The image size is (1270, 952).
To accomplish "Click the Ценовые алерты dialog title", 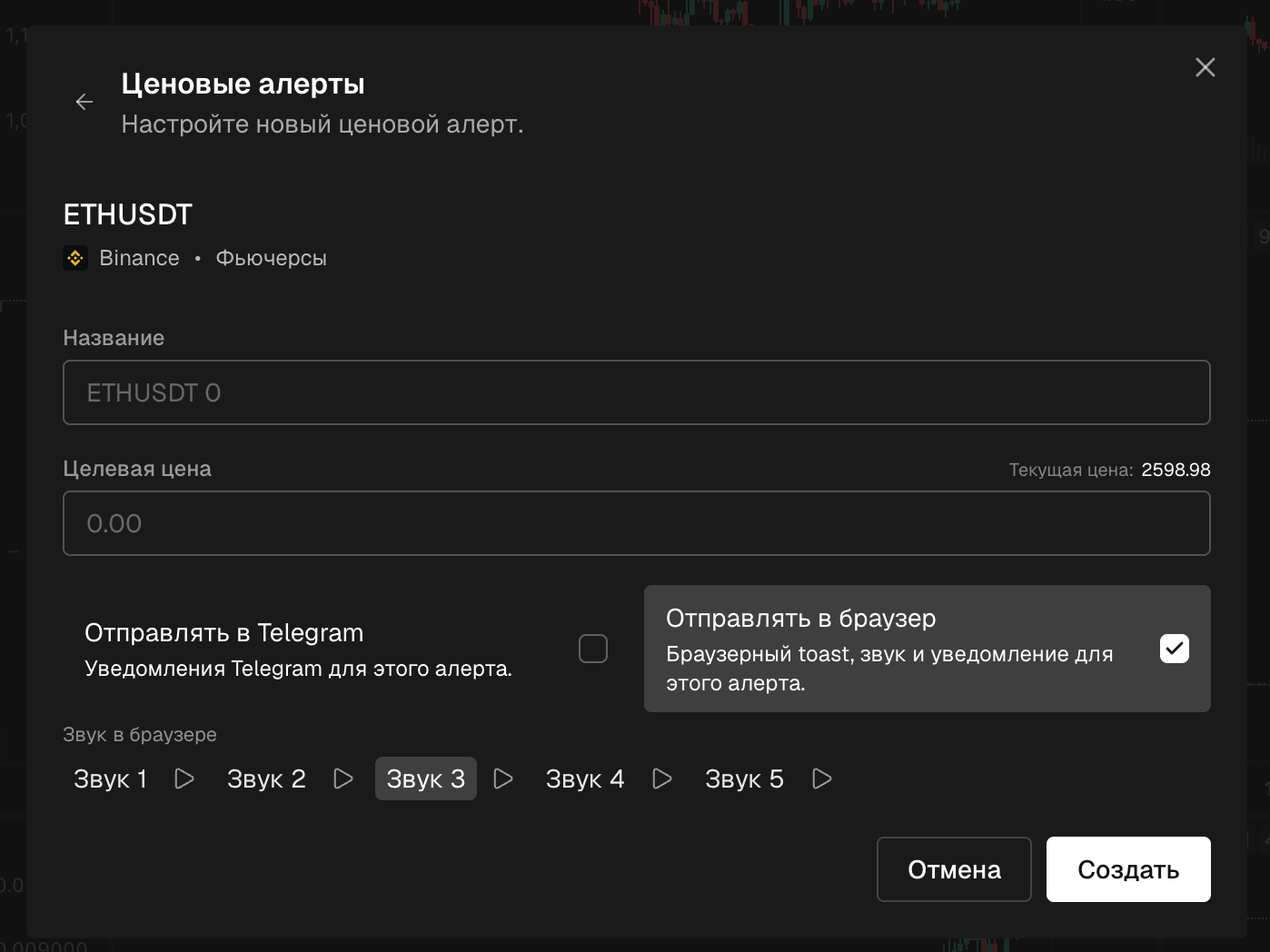I will (243, 84).
